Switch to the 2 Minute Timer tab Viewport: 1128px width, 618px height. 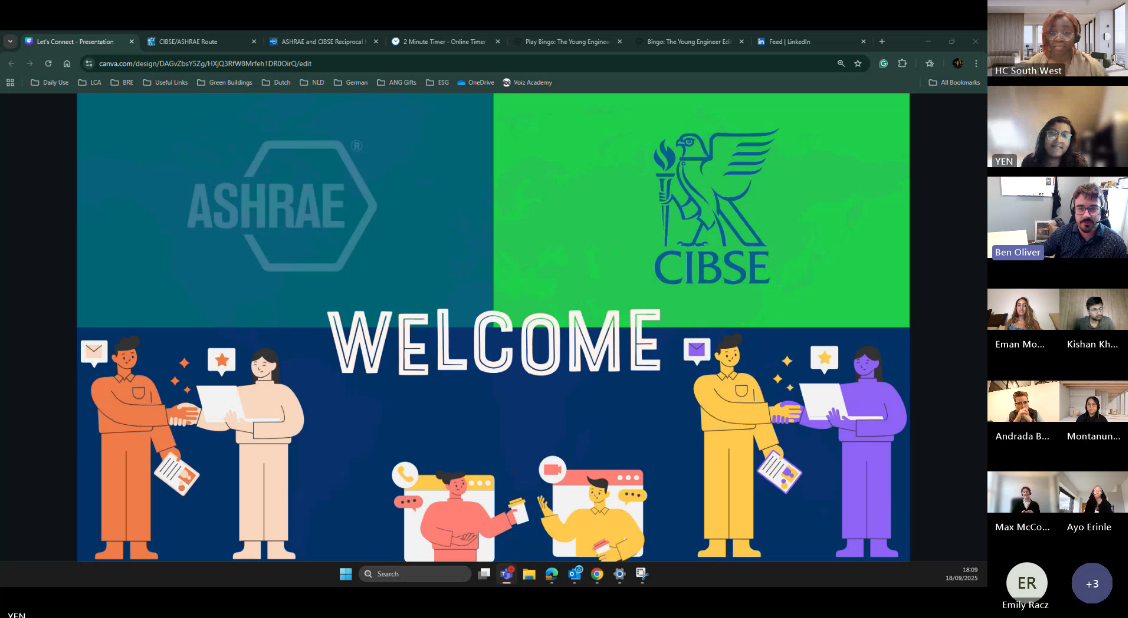pos(440,42)
